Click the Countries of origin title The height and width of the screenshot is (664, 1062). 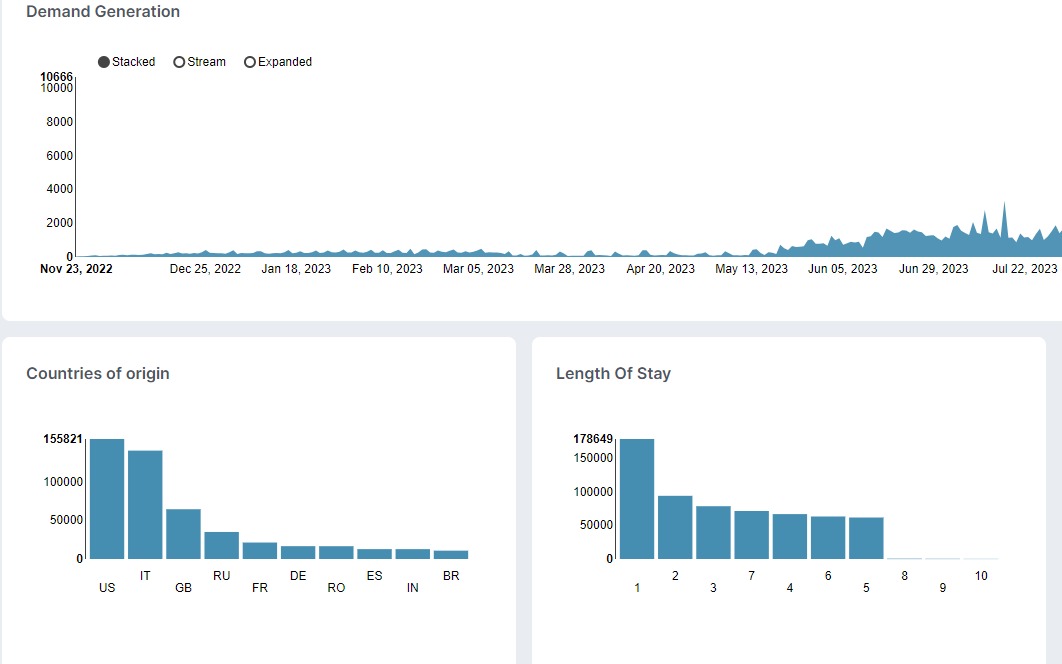(98, 373)
